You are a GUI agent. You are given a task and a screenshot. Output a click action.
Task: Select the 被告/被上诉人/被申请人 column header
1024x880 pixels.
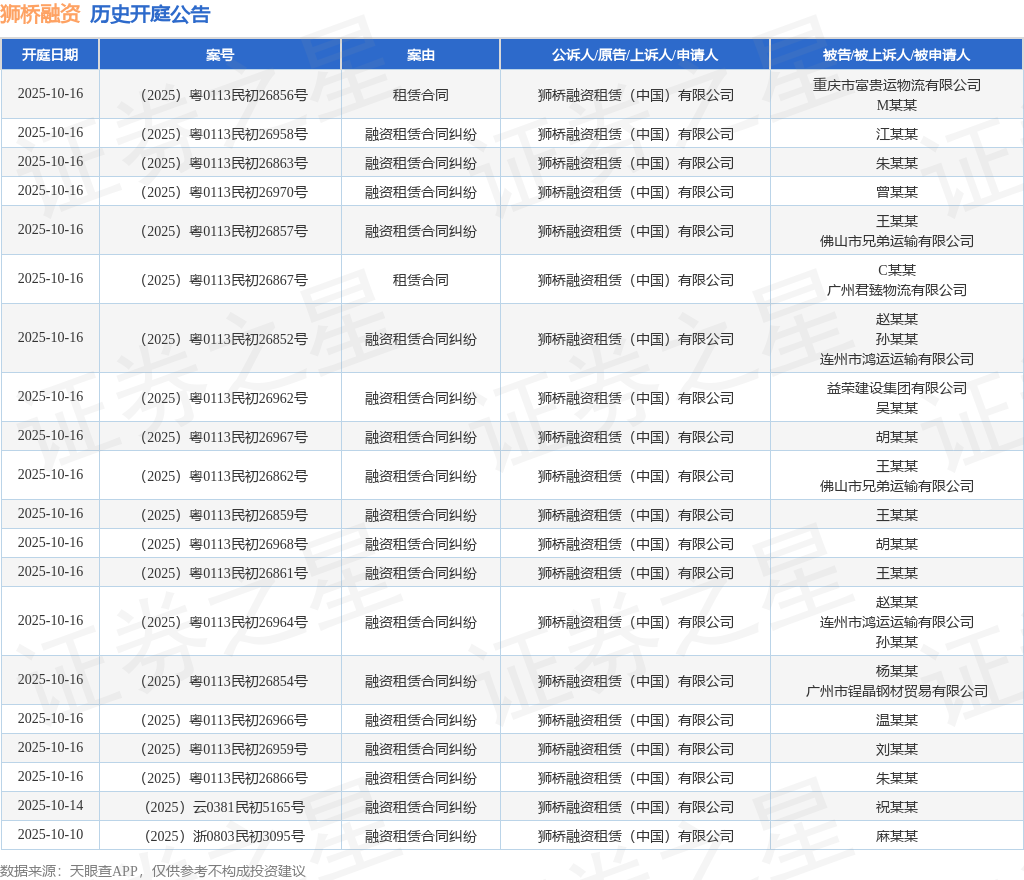[x=897, y=55]
